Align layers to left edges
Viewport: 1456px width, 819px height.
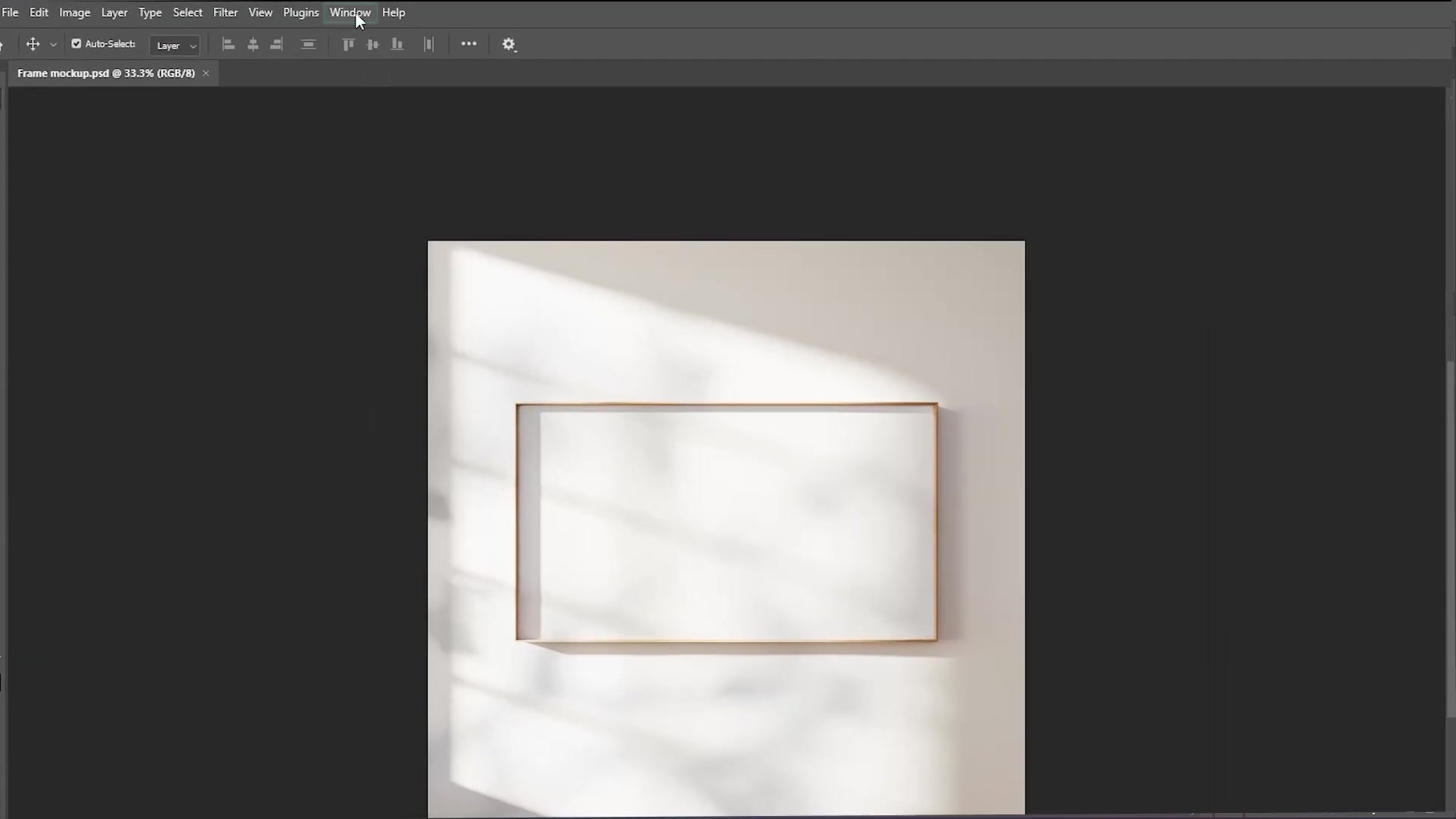[x=229, y=44]
